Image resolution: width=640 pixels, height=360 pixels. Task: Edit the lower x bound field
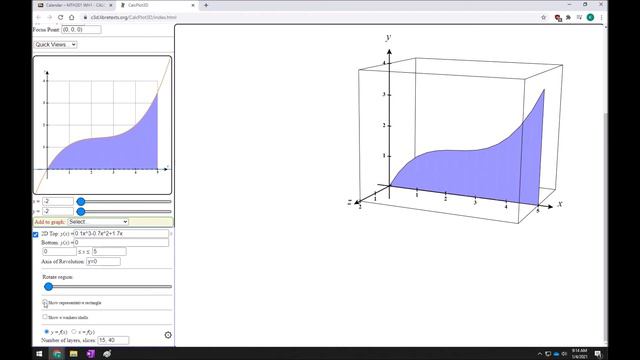click(59, 251)
